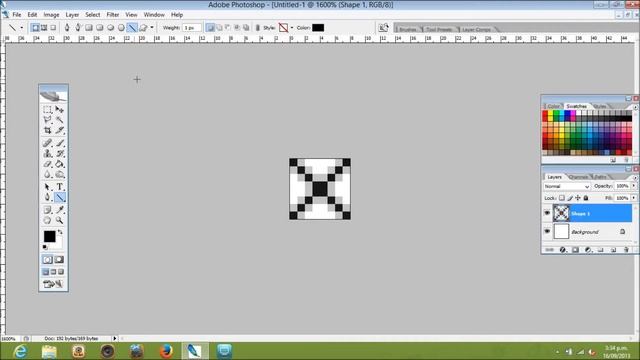The image size is (640, 360).
Task: Select the Eraser tool
Action: point(47,164)
